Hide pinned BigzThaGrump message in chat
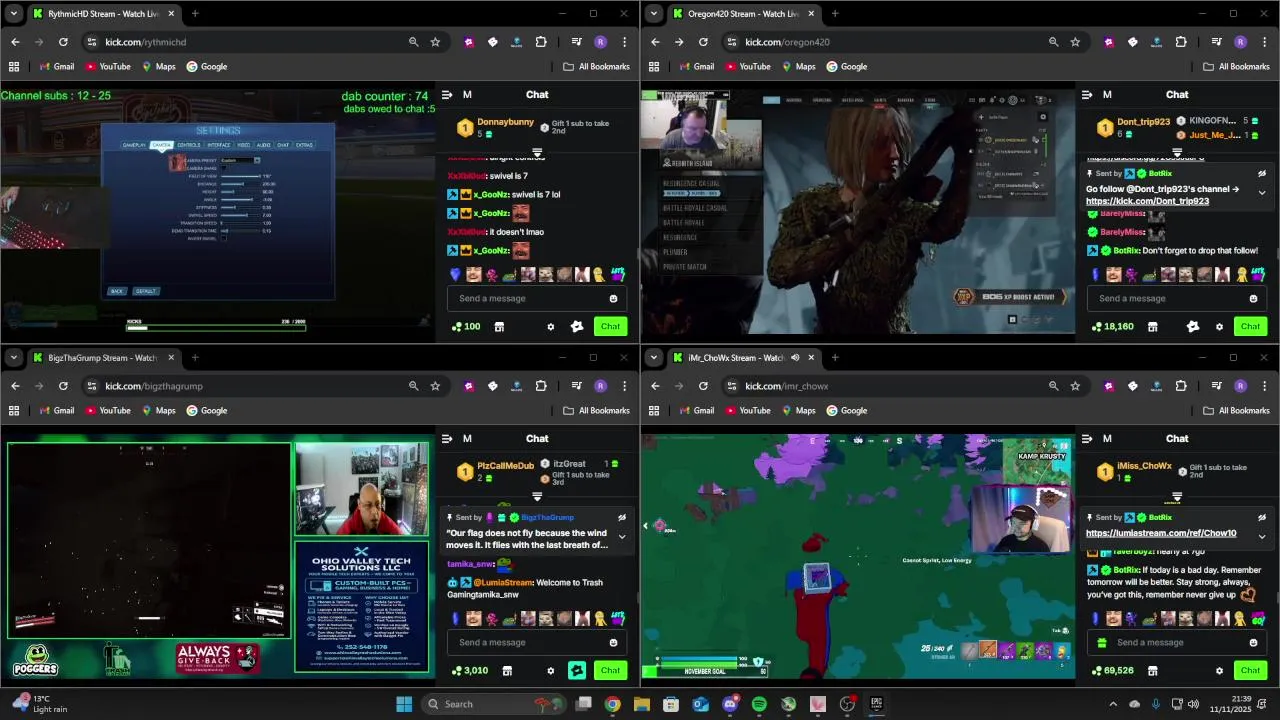The width and height of the screenshot is (1280, 720). tap(621, 518)
